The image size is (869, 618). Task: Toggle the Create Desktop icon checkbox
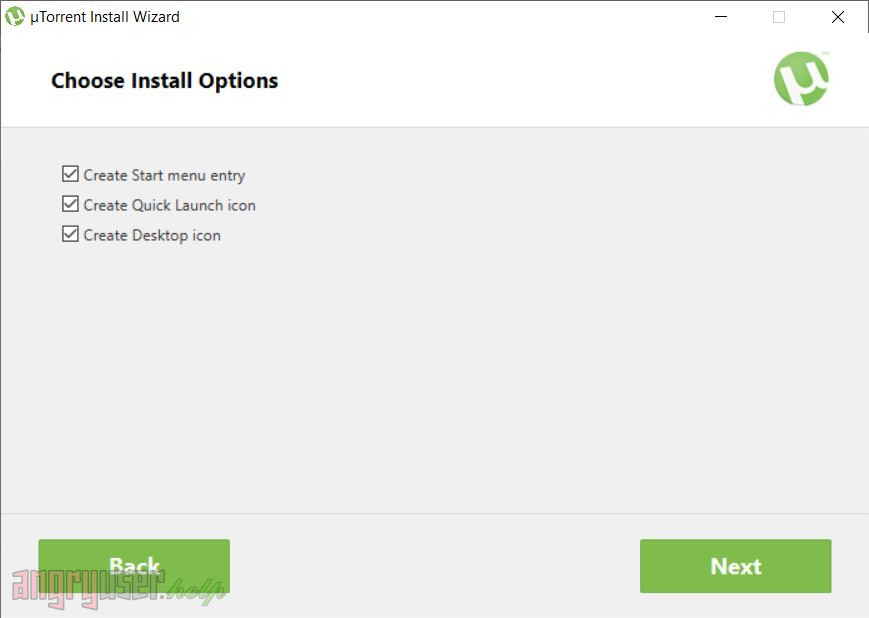[70, 234]
